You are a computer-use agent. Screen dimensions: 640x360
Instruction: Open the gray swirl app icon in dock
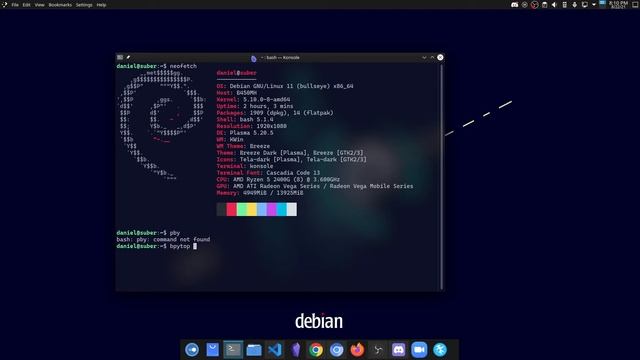(378, 350)
